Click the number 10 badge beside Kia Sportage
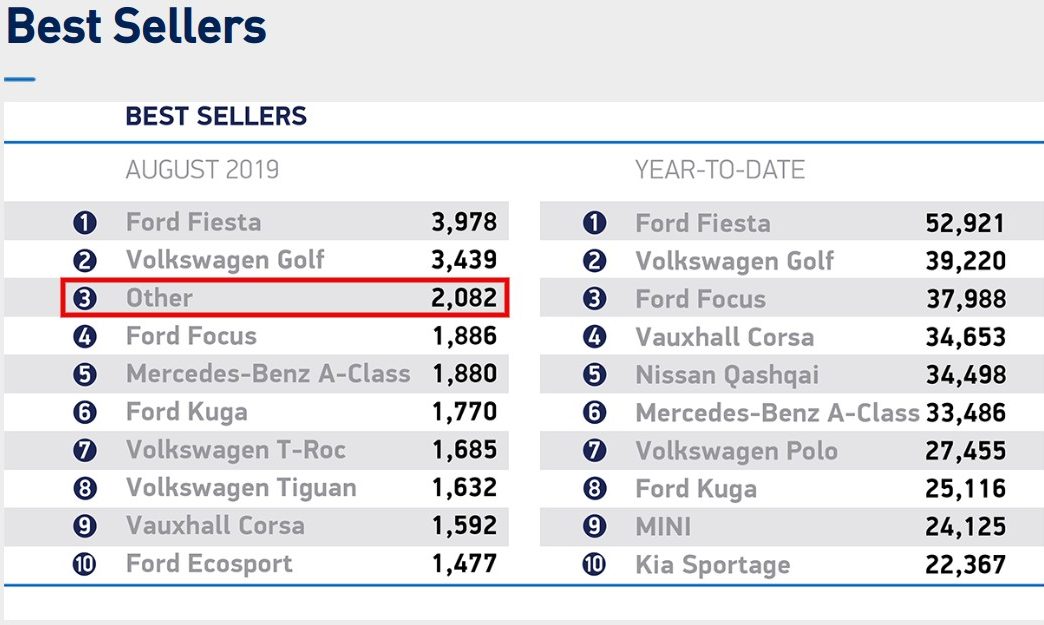 tap(594, 564)
